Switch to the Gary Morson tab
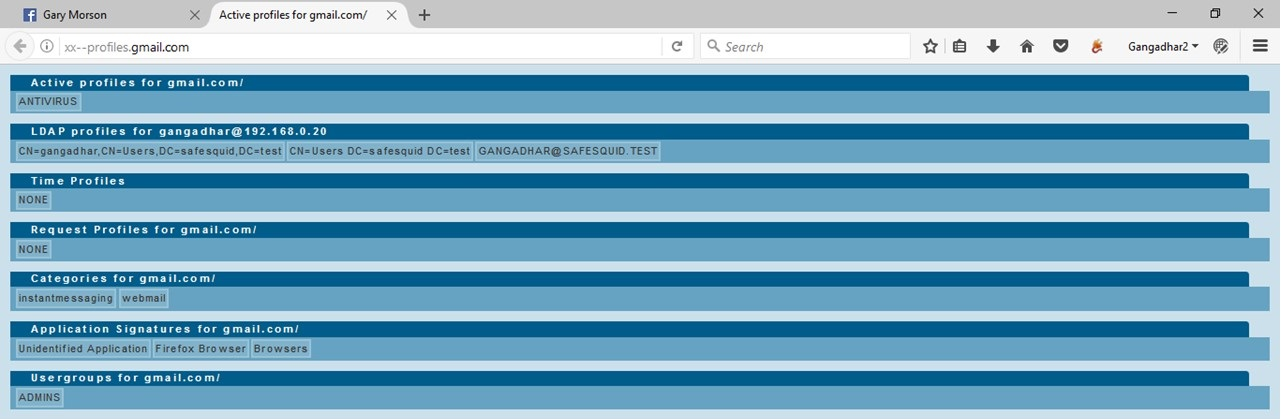Image resolution: width=1281 pixels, height=419 pixels. 109,15
